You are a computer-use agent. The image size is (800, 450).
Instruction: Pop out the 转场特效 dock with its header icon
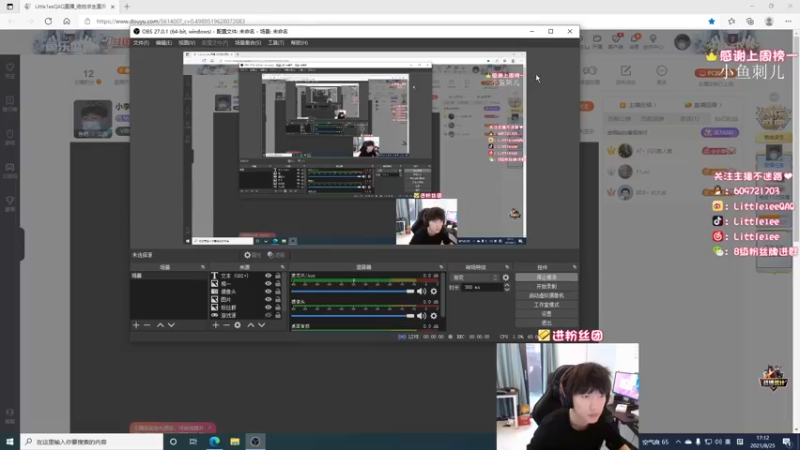pos(507,267)
